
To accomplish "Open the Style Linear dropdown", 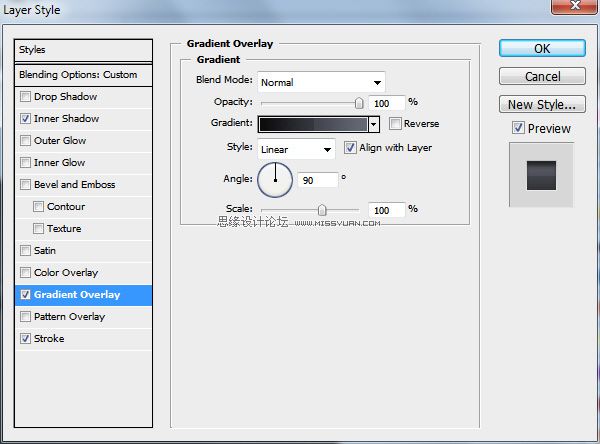I will pos(296,149).
